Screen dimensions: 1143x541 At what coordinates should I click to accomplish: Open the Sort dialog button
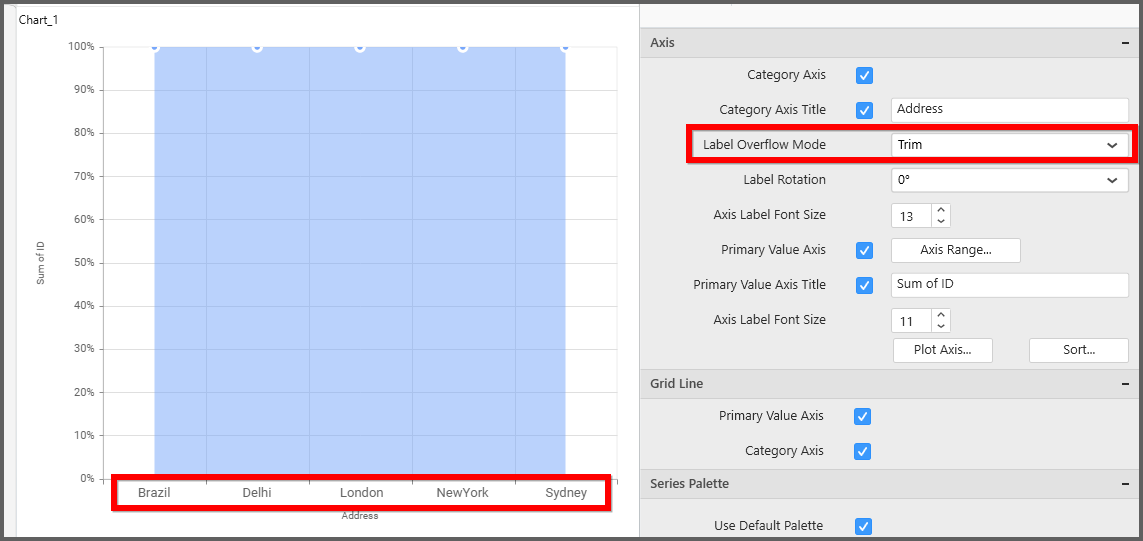coord(1078,350)
